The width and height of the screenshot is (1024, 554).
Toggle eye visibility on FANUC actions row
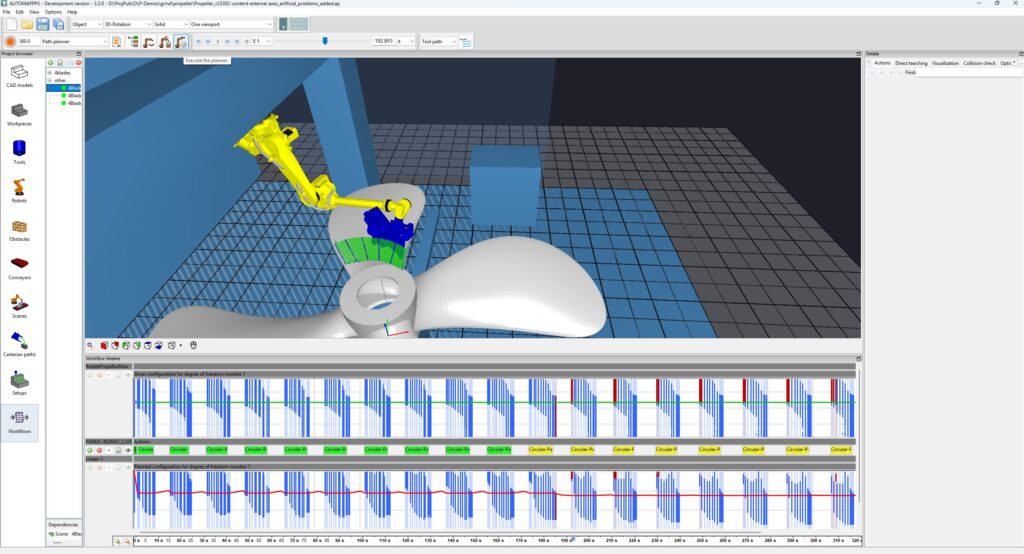(128, 450)
